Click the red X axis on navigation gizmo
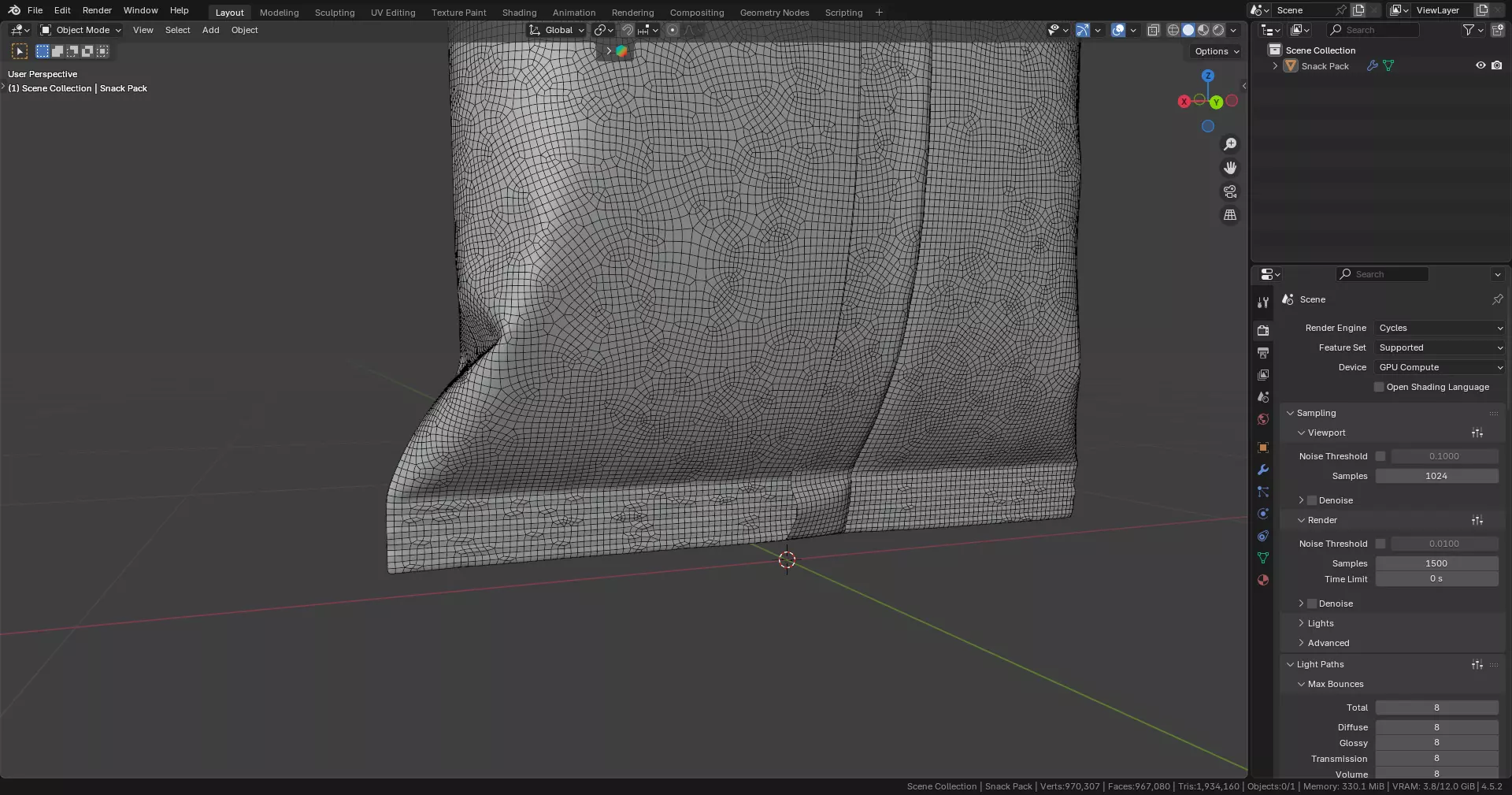Image resolution: width=1512 pixels, height=795 pixels. (x=1184, y=102)
